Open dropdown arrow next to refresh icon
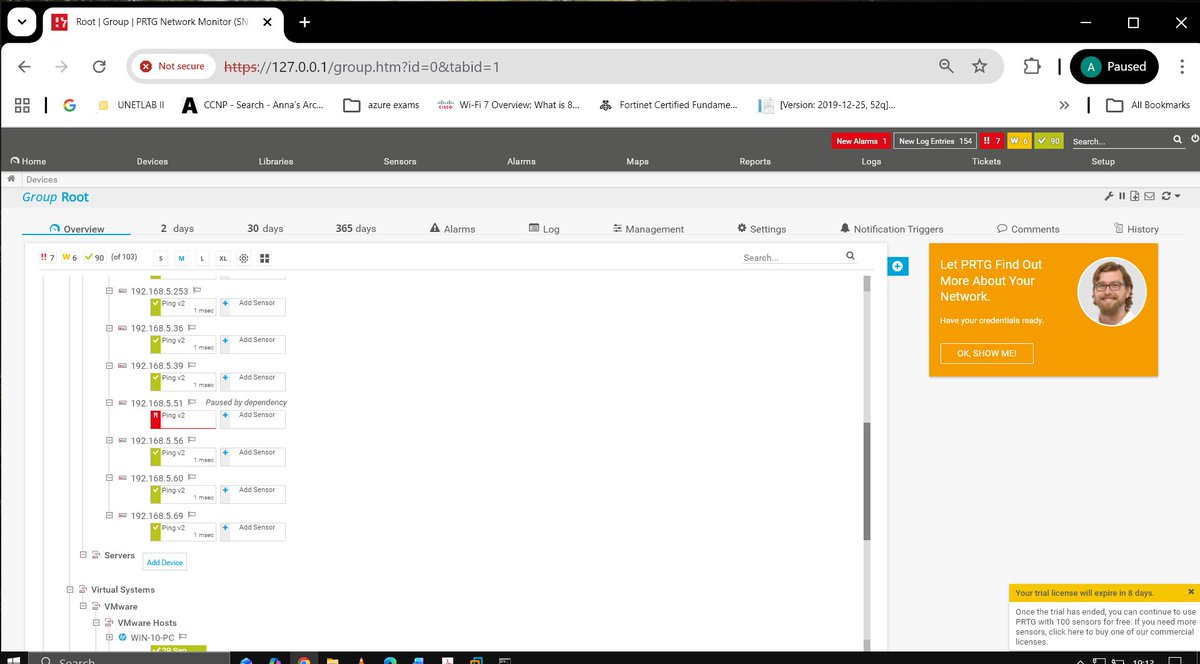1200x664 pixels. click(1178, 196)
